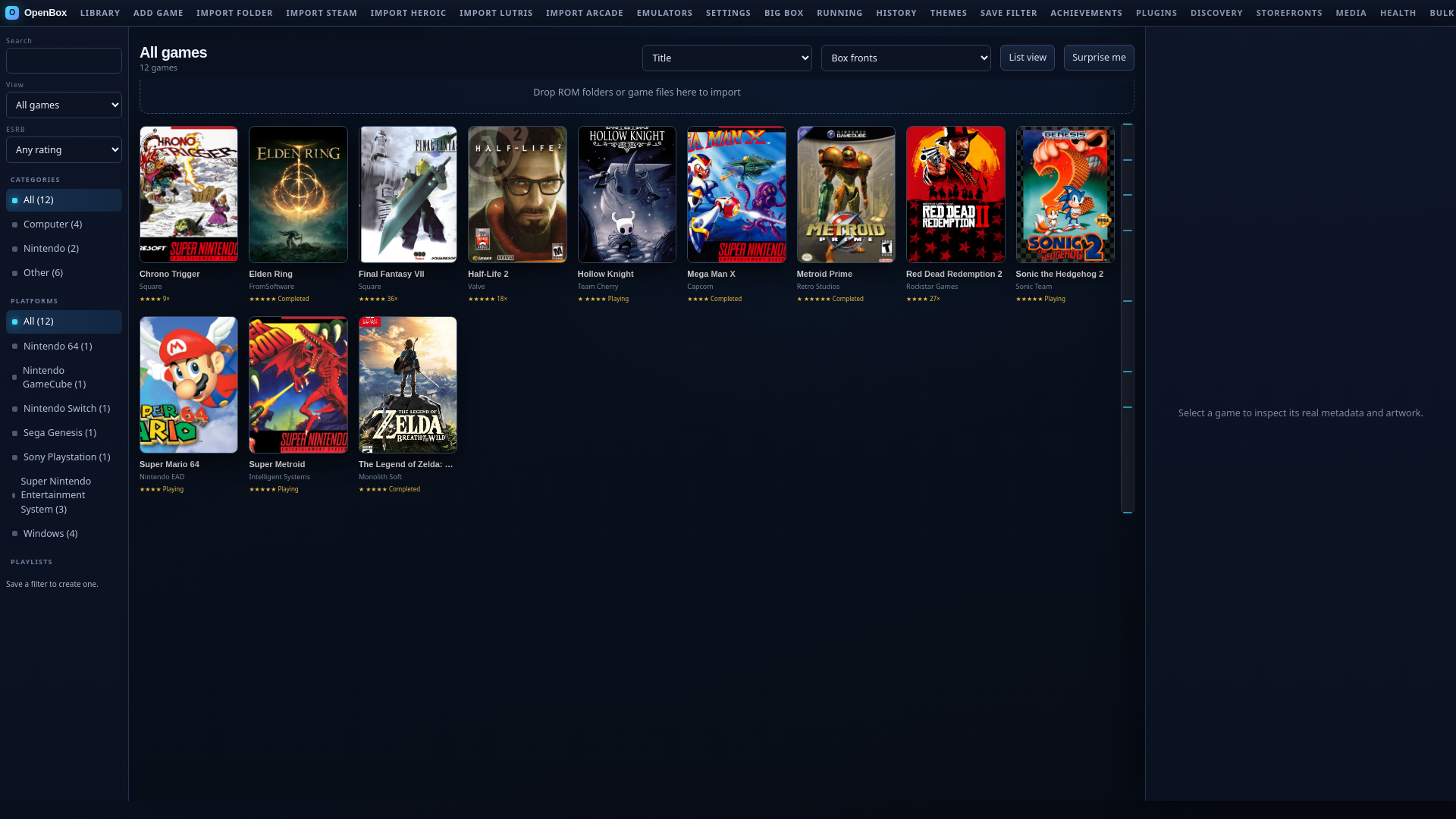Click the FromSoftware developer label
This screenshot has width=1456, height=819.
pyautogui.click(x=271, y=287)
